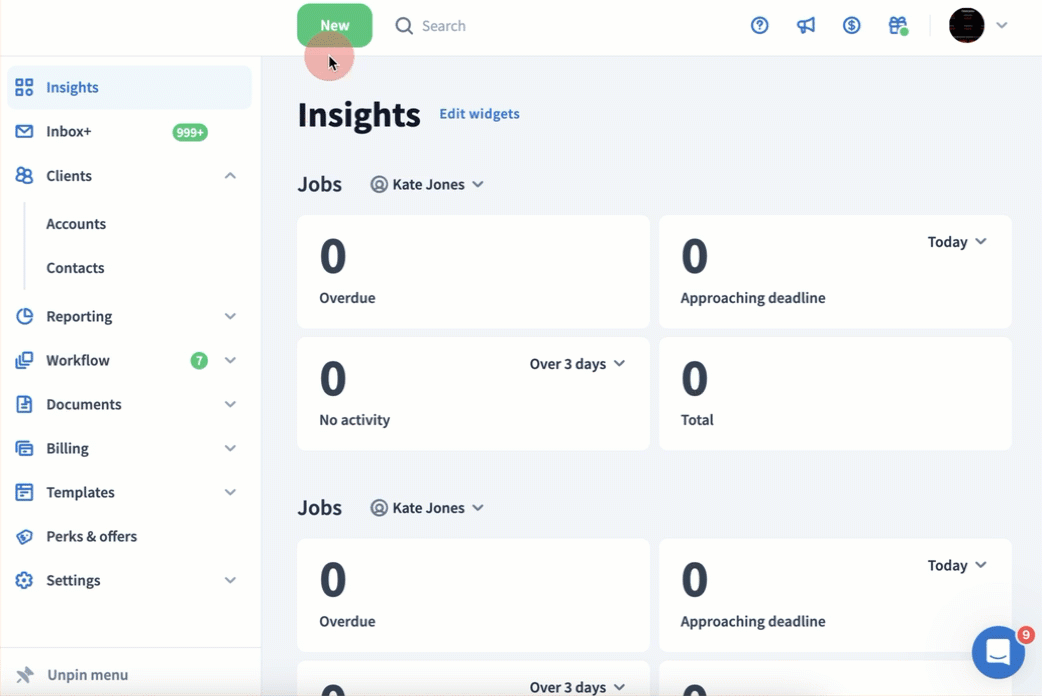This screenshot has width=1042, height=696.
Task: Click the green New button
Action: coord(334,26)
